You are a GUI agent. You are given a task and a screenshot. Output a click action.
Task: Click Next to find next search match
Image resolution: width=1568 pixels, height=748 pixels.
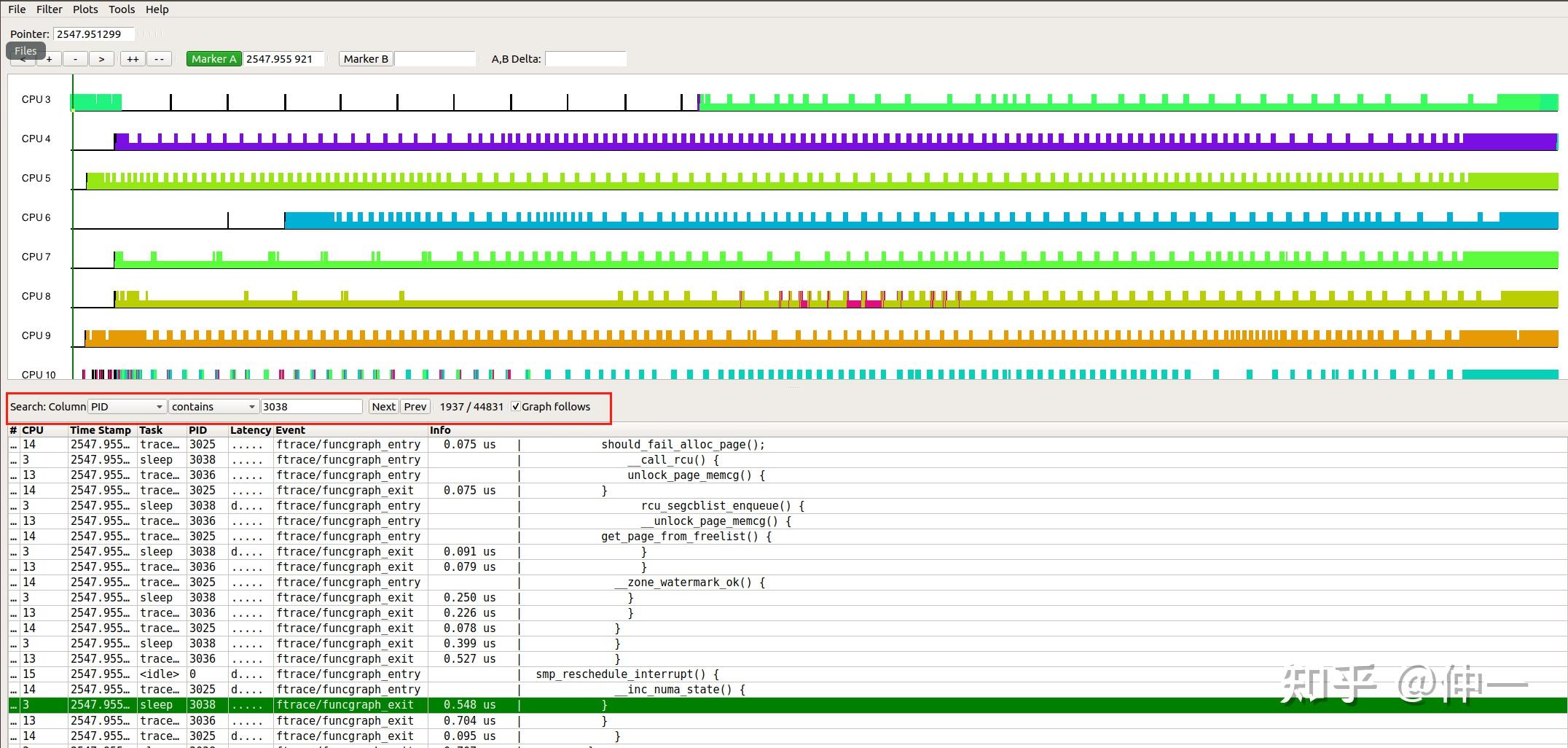[383, 407]
